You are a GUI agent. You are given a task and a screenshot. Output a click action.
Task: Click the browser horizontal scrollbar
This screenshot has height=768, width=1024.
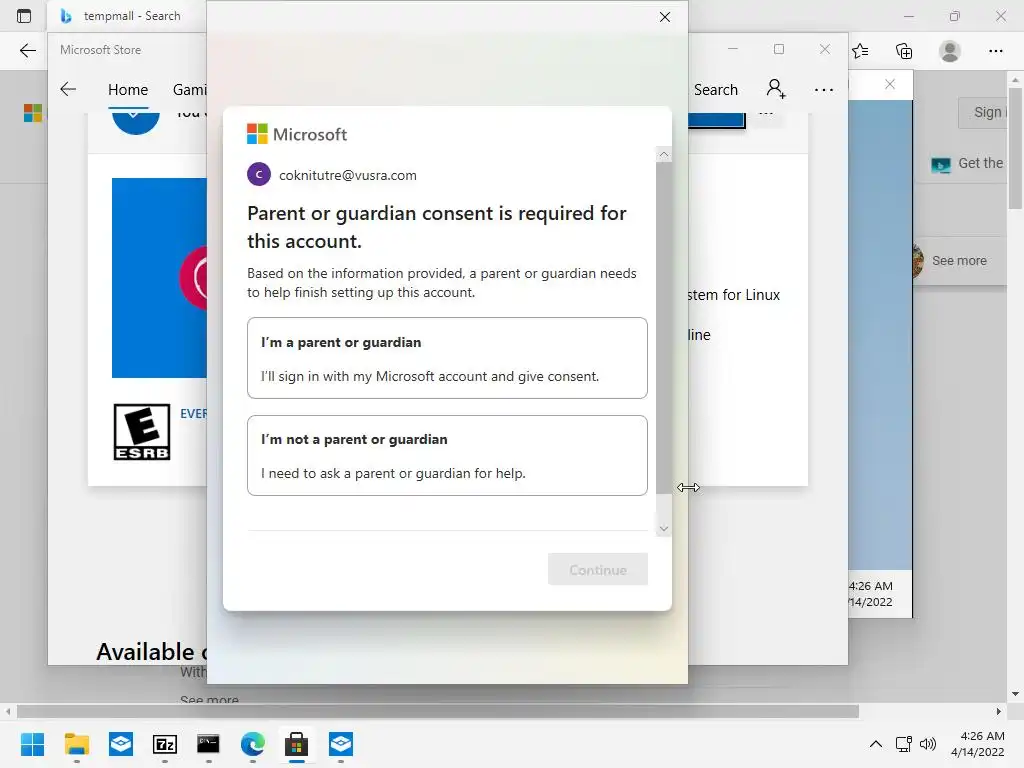[438, 711]
